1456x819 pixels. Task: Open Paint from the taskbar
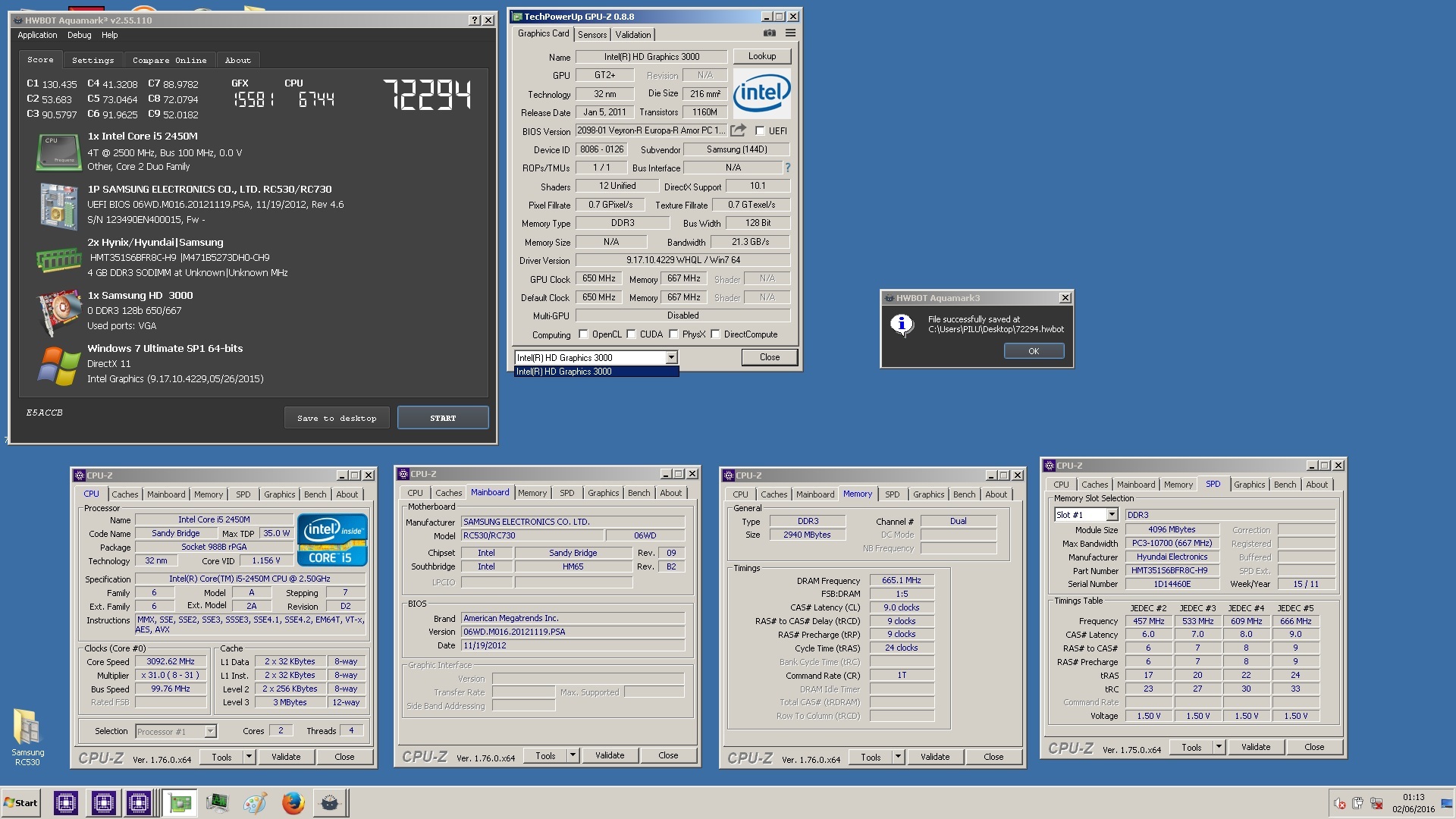pyautogui.click(x=255, y=802)
